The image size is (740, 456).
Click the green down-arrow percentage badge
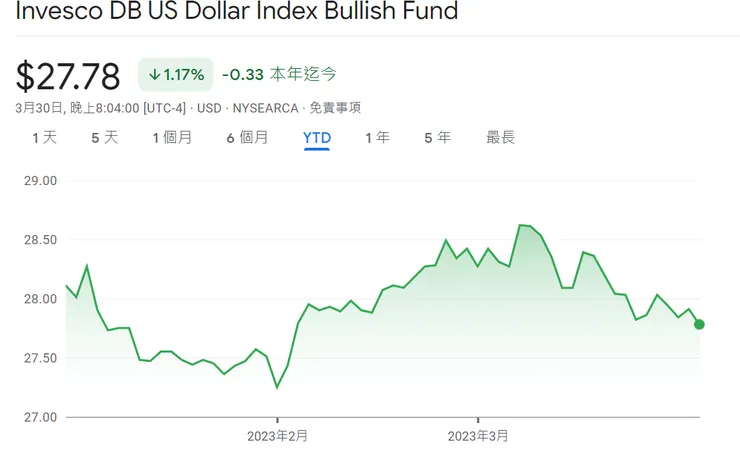[x=175, y=74]
